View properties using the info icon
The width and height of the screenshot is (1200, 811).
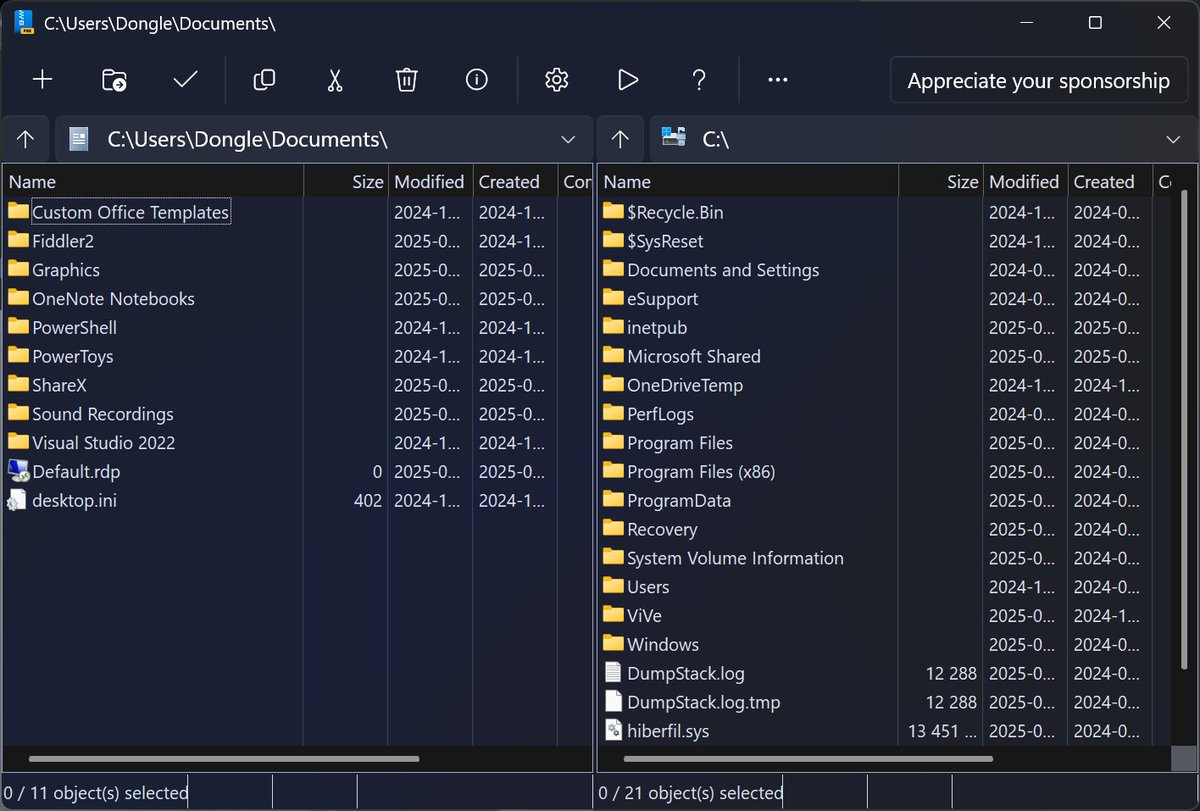coord(476,80)
